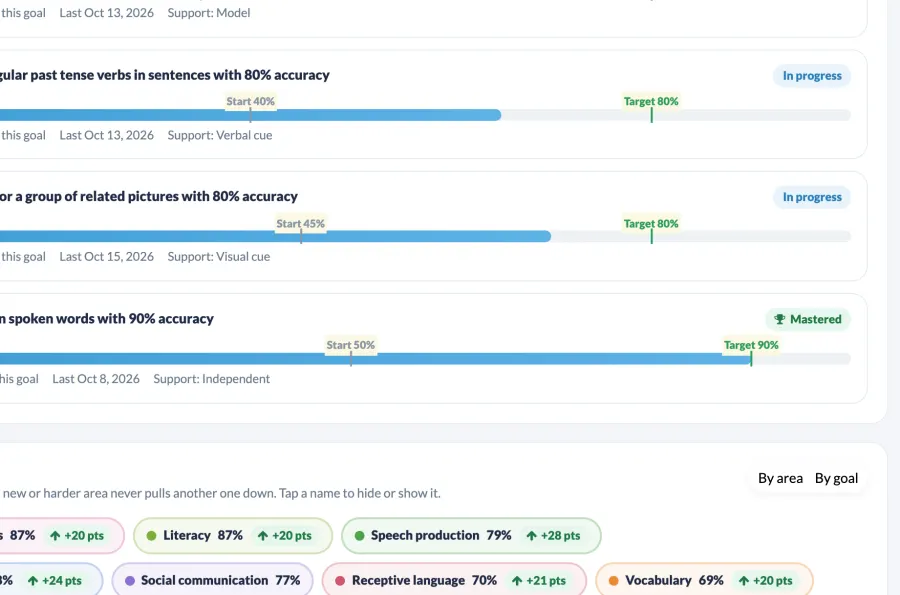The height and width of the screenshot is (595, 900).
Task: Click the Mastered status badge
Action: [808, 319]
